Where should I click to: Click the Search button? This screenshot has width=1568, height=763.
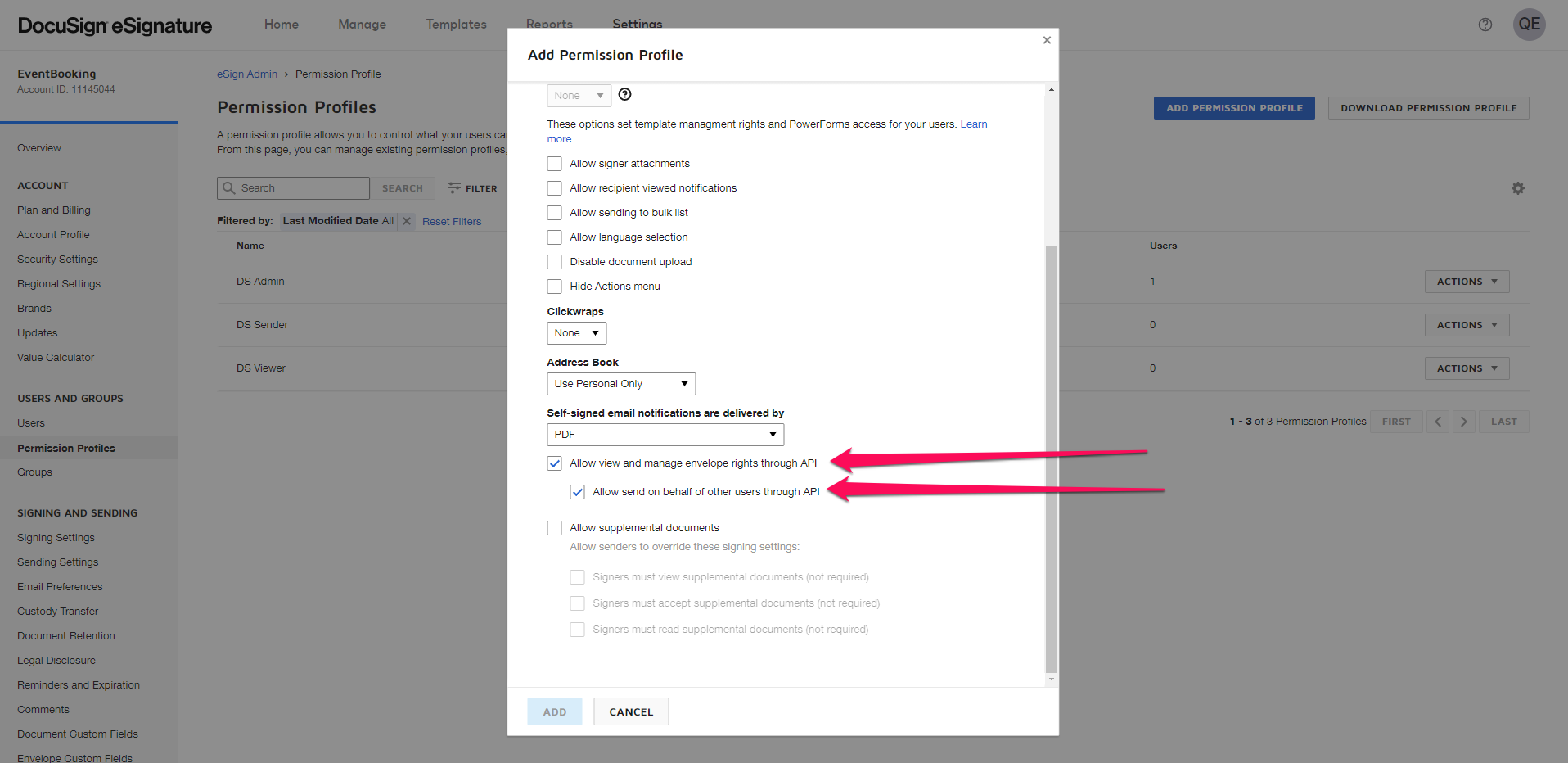tap(403, 188)
